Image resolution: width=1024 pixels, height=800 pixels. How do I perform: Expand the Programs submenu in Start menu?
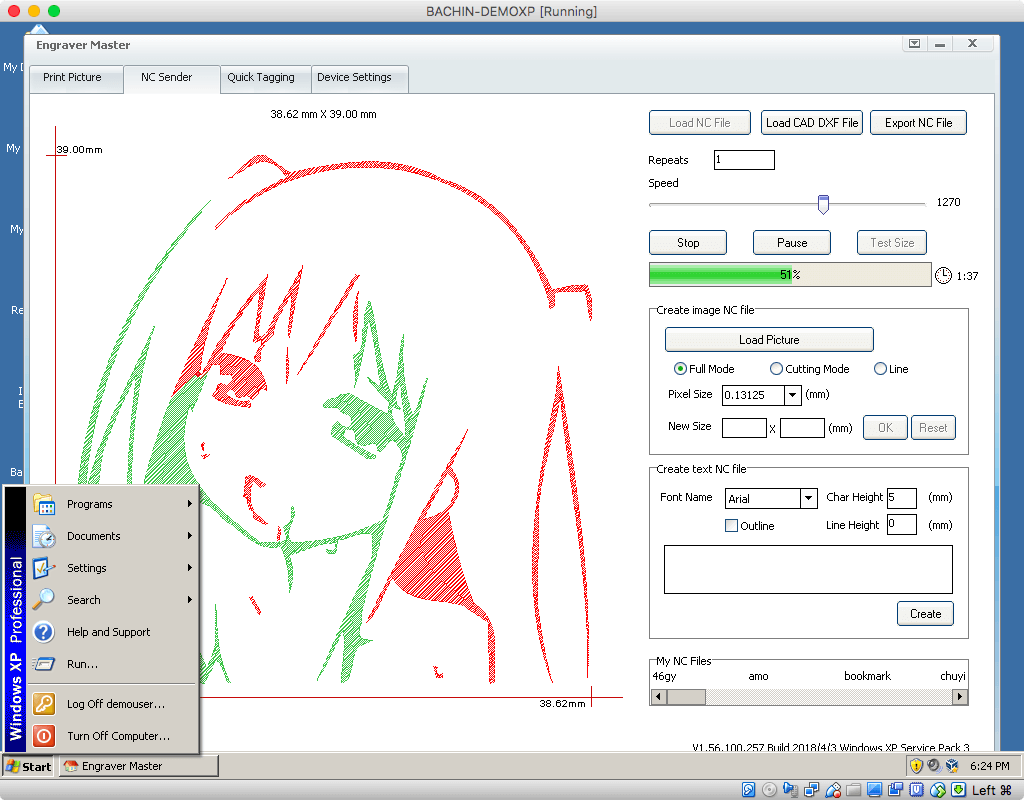[112, 504]
